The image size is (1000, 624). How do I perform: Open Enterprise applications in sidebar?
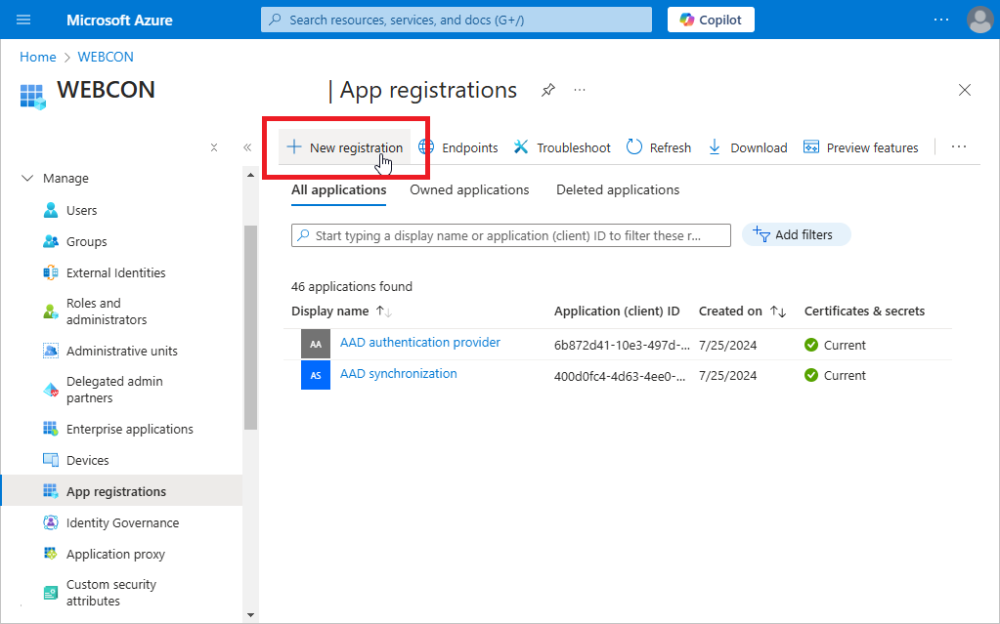(x=129, y=429)
